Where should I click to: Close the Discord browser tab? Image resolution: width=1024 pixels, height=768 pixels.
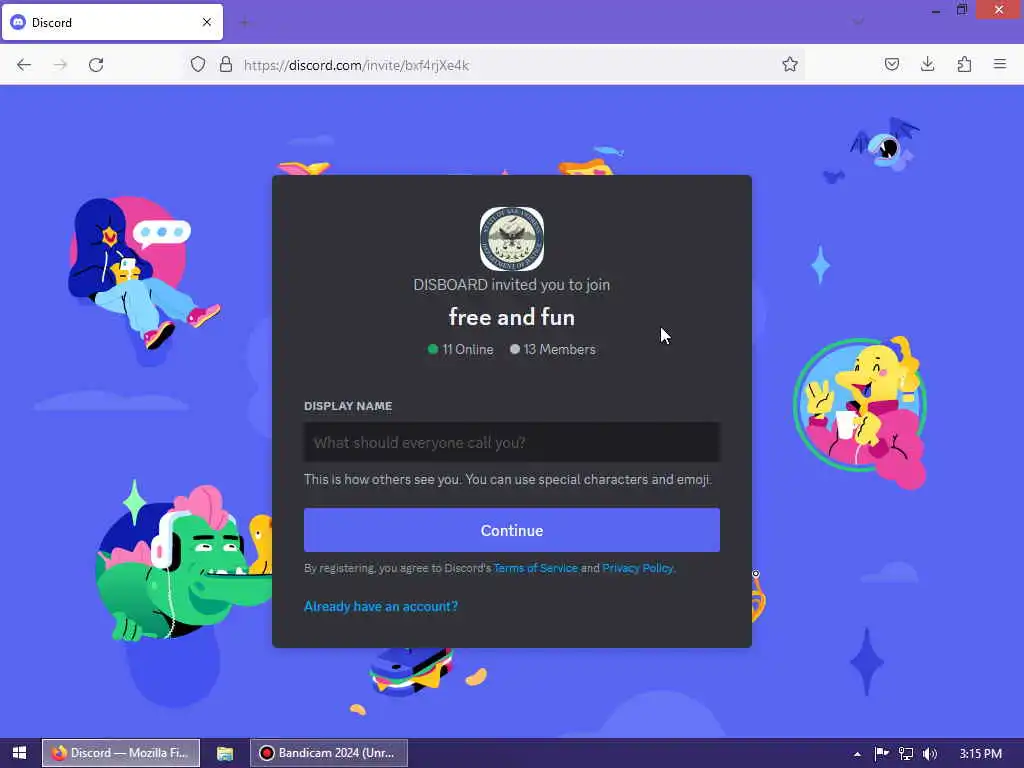207,22
